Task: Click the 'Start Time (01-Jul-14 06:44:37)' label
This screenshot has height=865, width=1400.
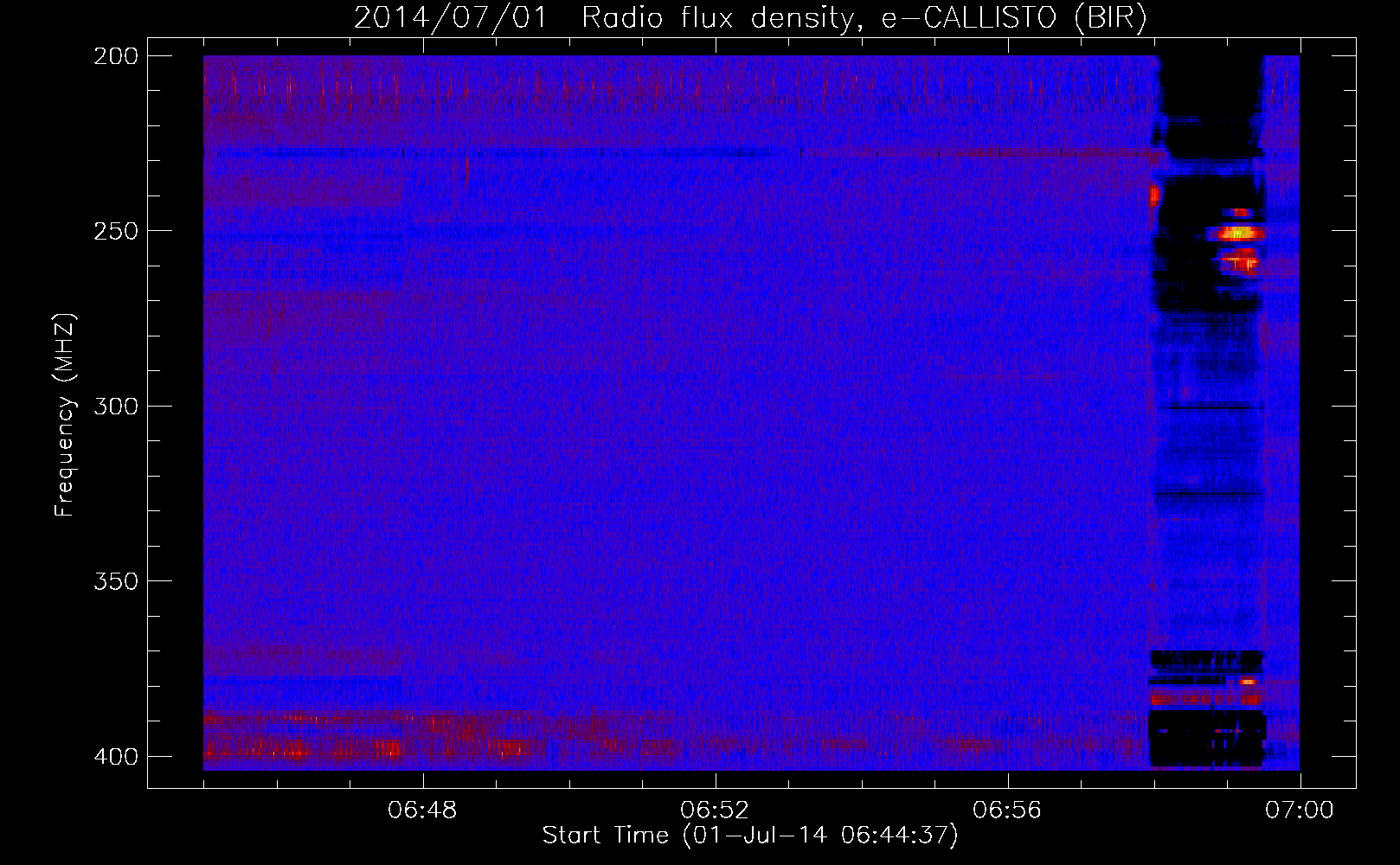Action: pyautogui.click(x=750, y=836)
